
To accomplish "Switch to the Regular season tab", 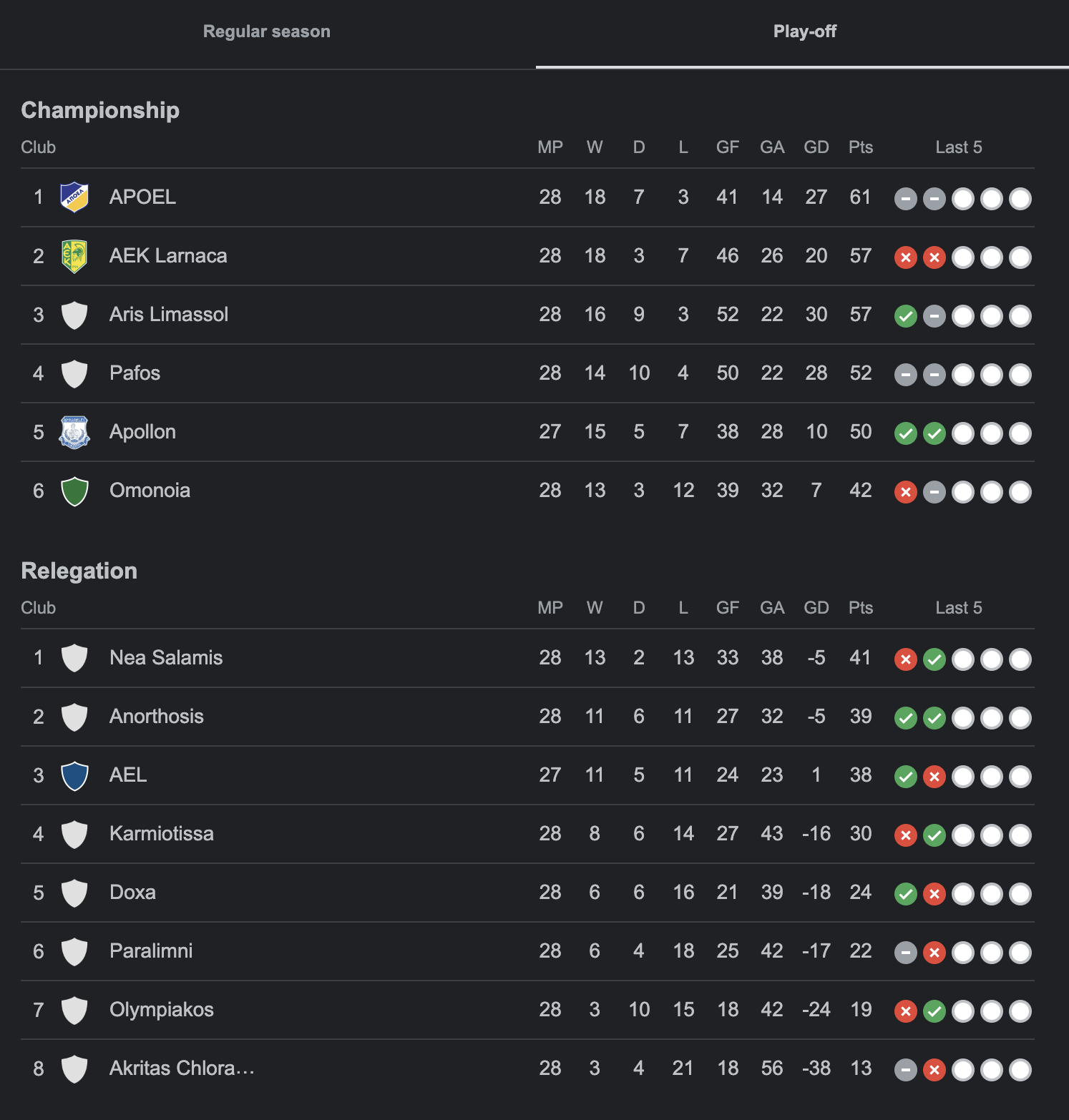I will pos(267,31).
